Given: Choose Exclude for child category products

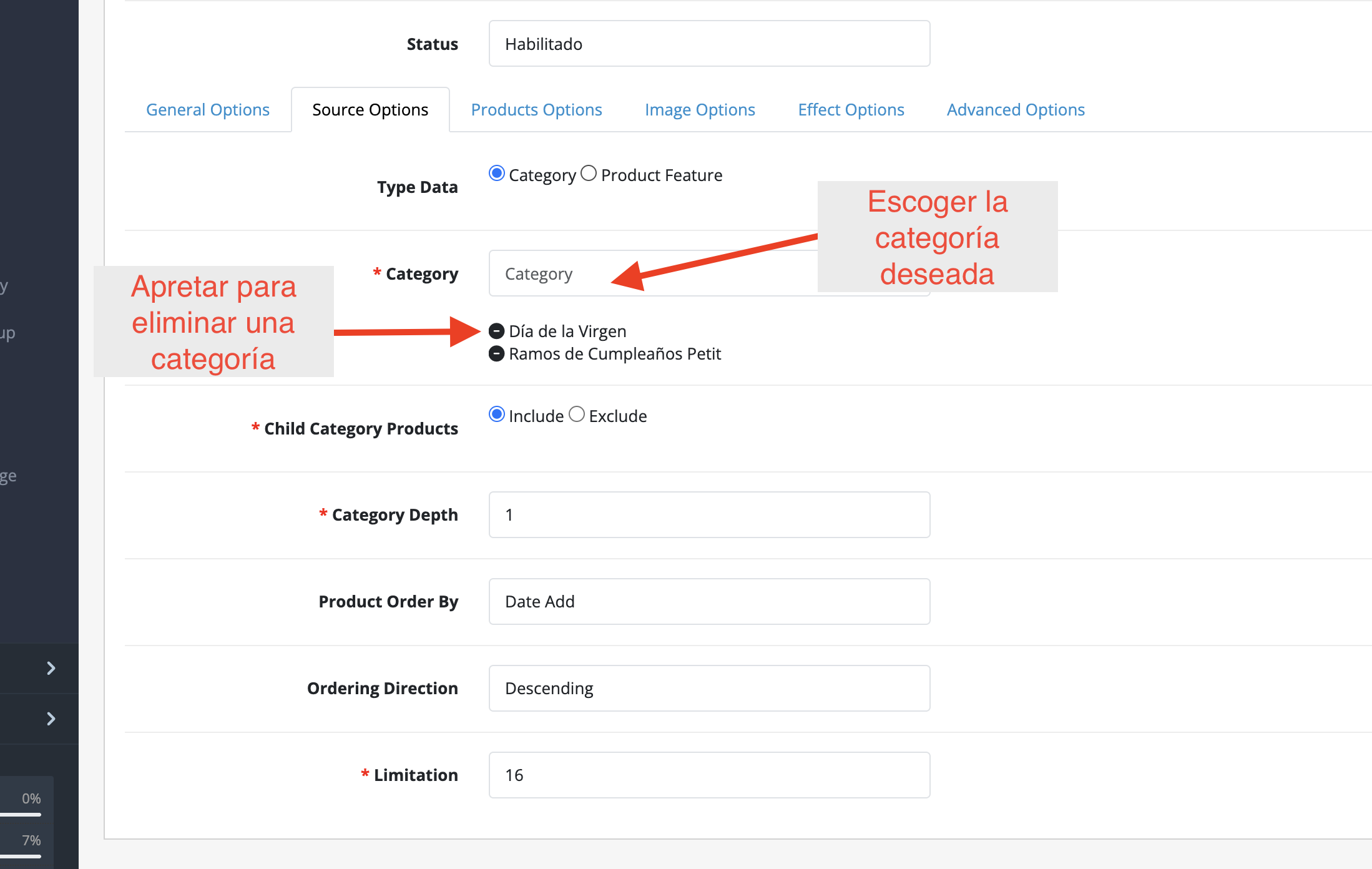Looking at the screenshot, I should click(577, 415).
